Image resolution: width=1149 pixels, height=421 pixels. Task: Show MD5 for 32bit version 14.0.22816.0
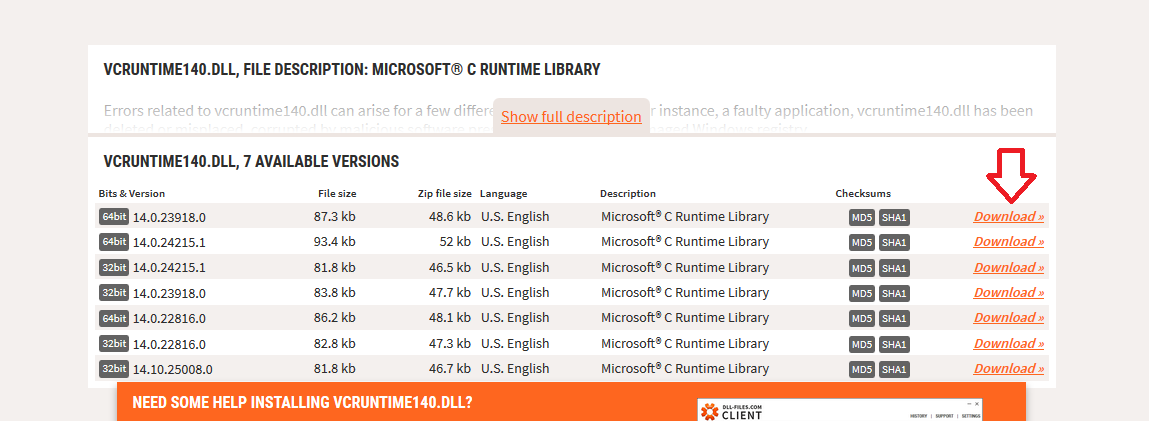(x=862, y=344)
